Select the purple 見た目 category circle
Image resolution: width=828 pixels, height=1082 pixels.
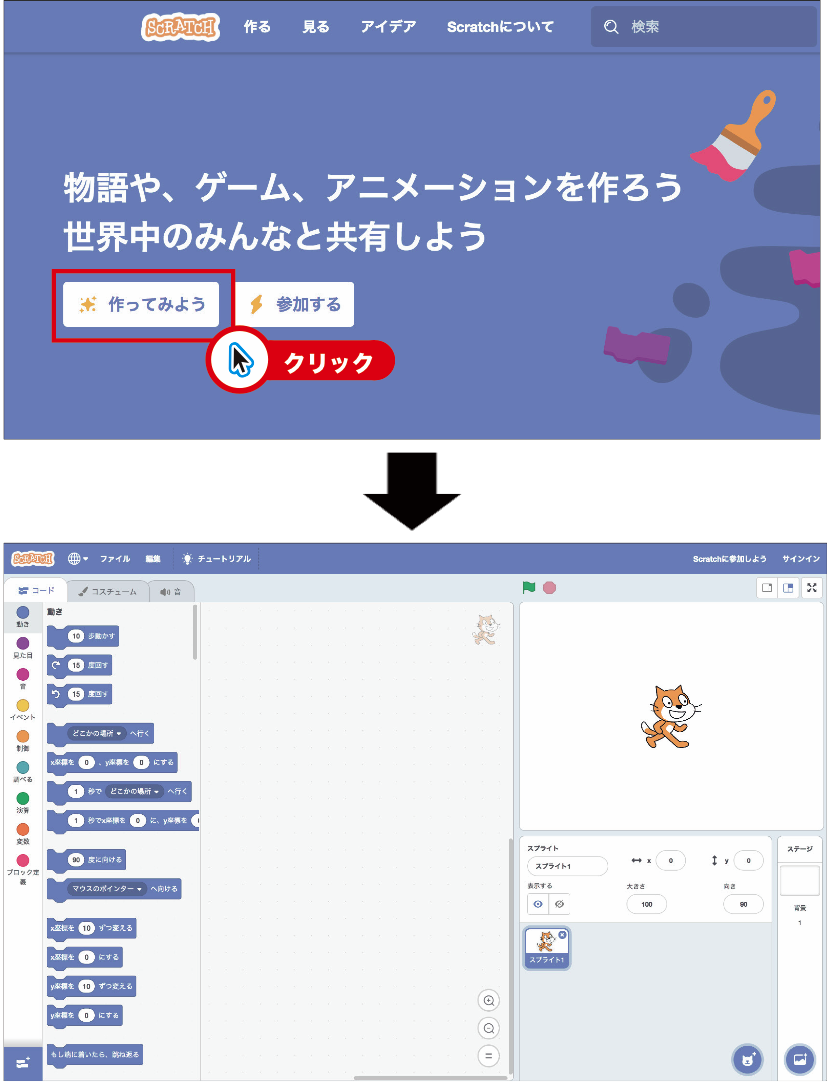tap(23, 643)
